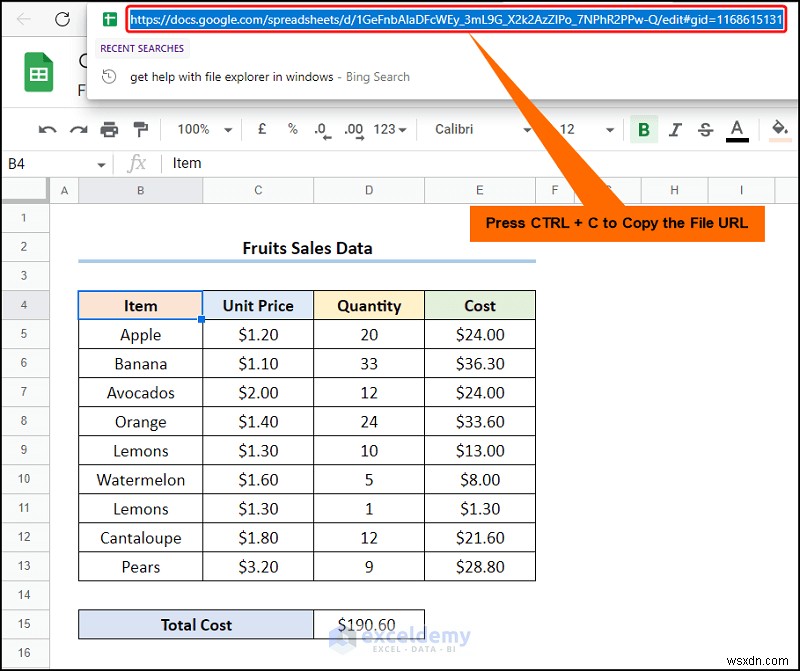Select row 10 header

24,479
